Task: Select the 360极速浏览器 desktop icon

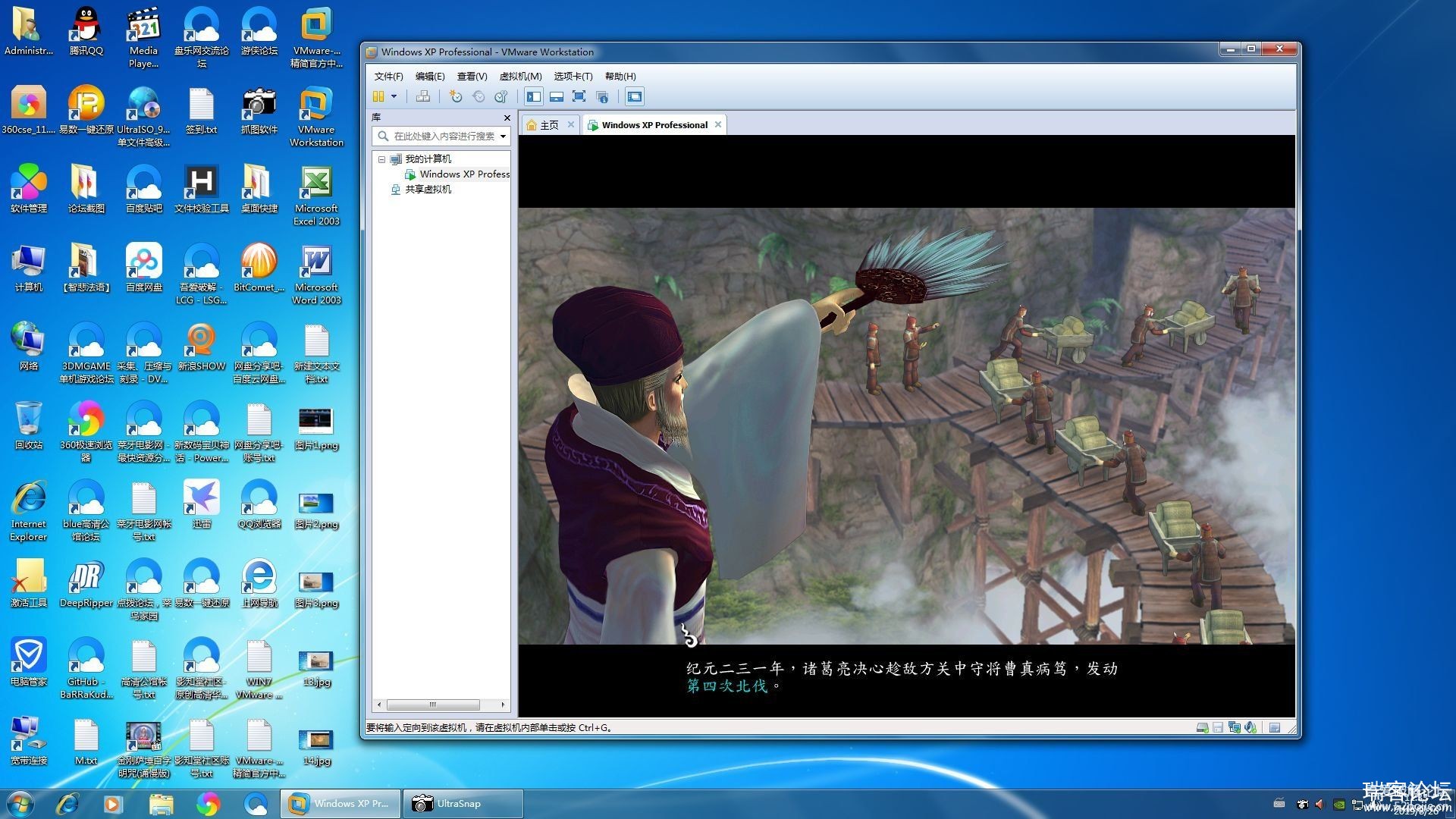Action: 86,431
